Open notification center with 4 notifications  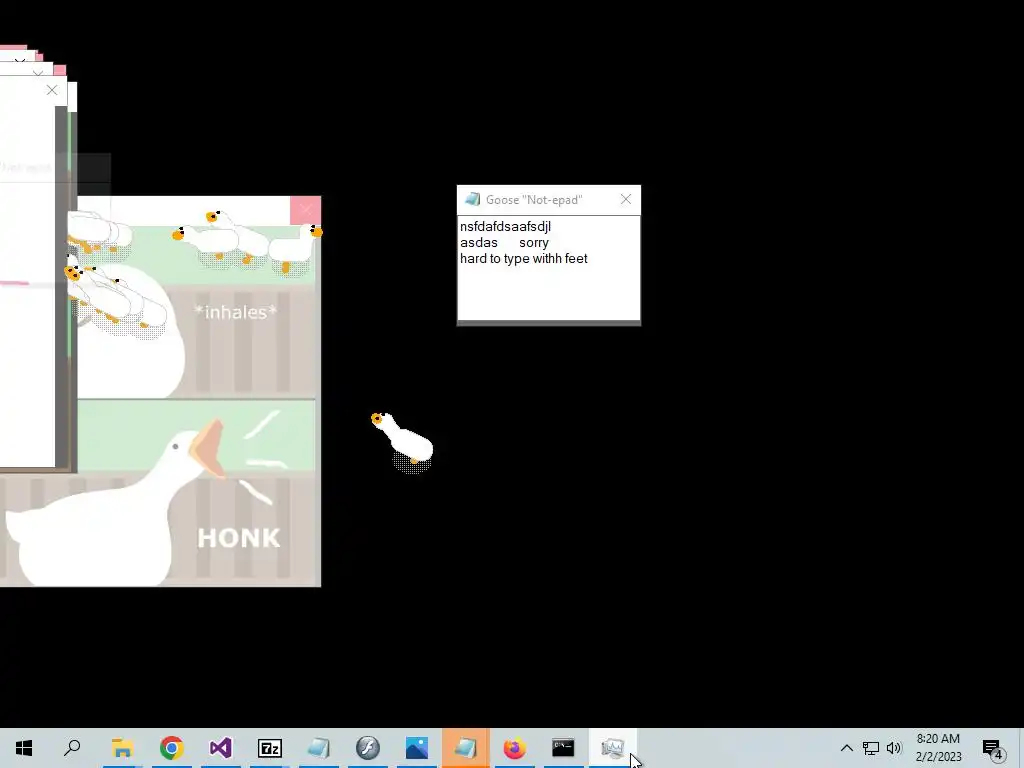pos(993,748)
